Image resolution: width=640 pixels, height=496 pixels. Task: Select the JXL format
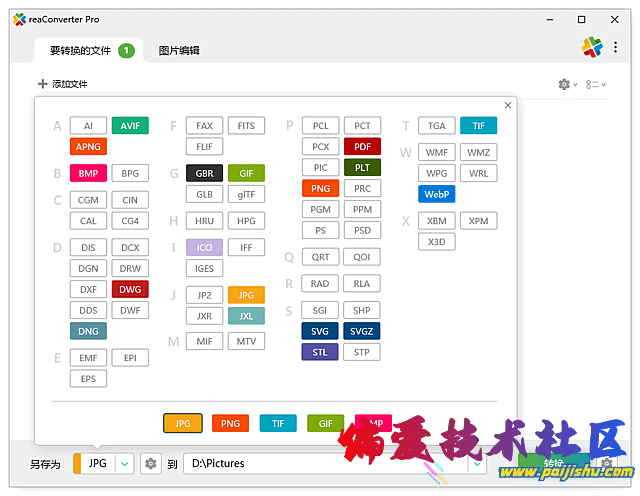[x=246, y=316]
